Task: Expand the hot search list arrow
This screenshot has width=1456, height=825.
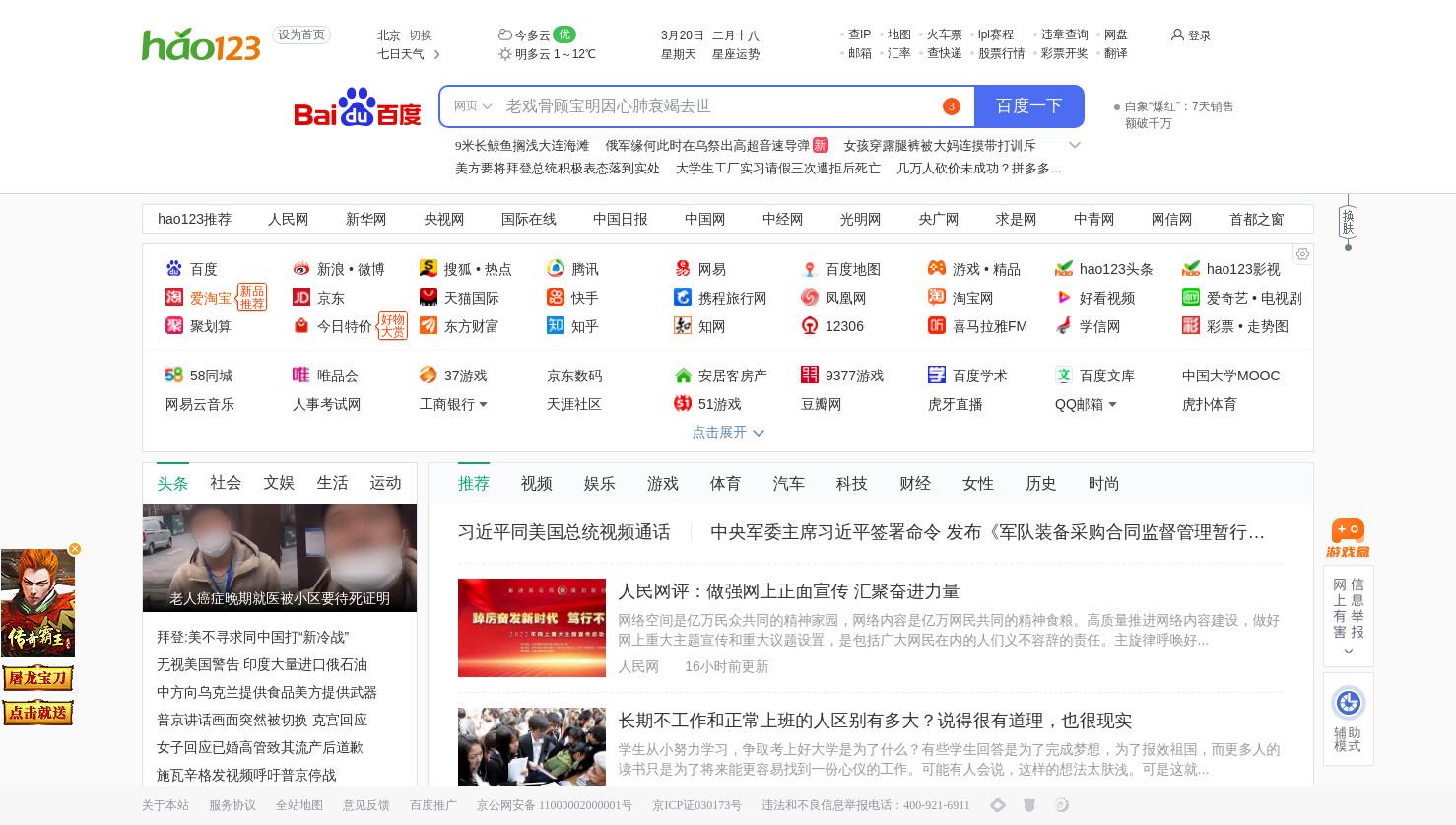Action: (x=1075, y=145)
